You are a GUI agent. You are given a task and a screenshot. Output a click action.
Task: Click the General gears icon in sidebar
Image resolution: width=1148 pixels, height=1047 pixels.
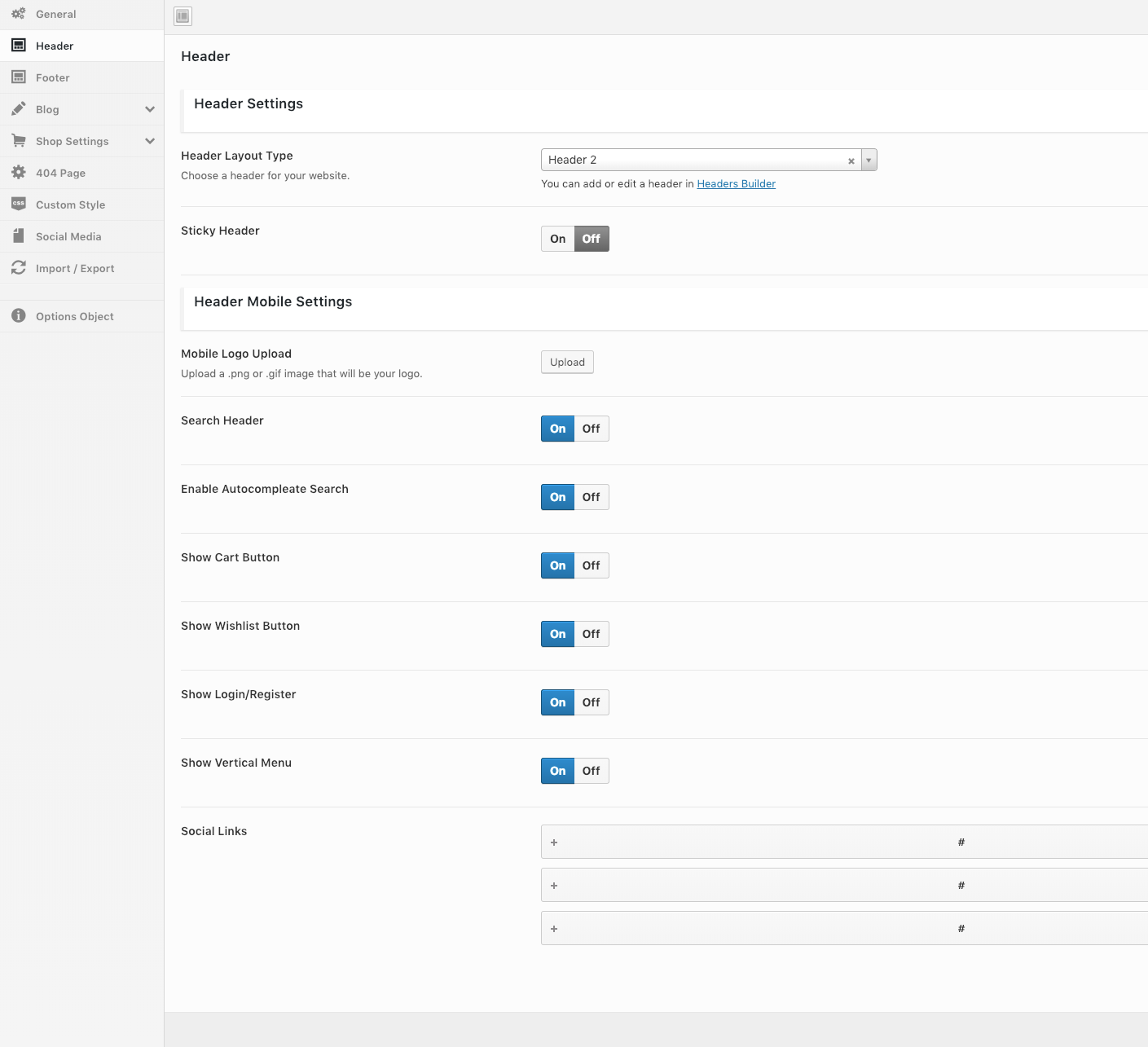pyautogui.click(x=18, y=14)
